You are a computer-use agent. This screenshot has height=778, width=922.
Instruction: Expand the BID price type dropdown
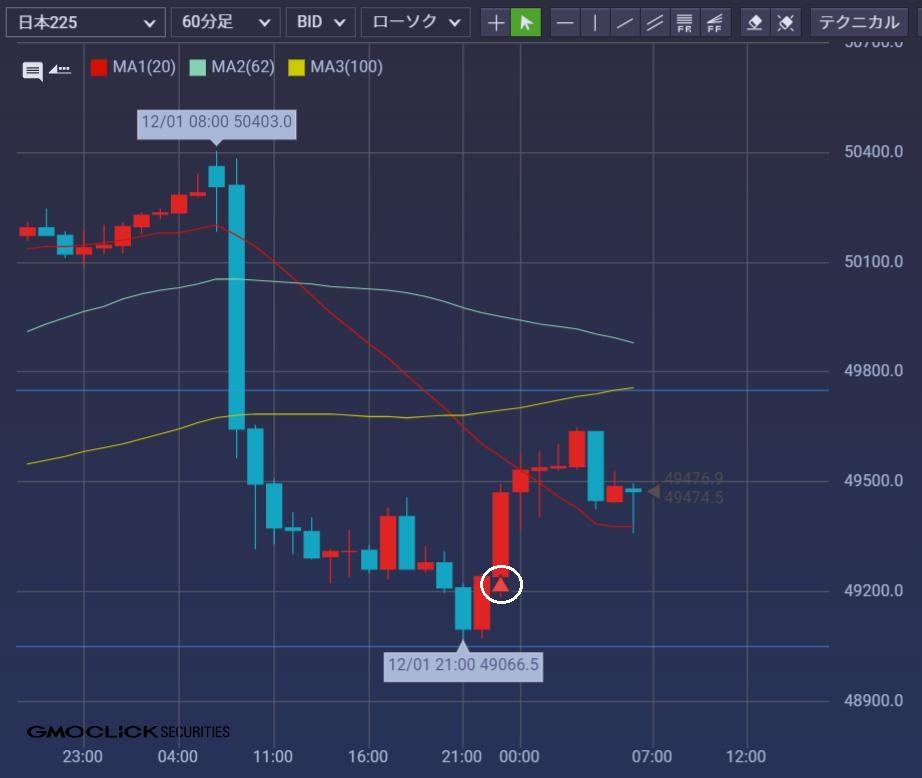[320, 22]
